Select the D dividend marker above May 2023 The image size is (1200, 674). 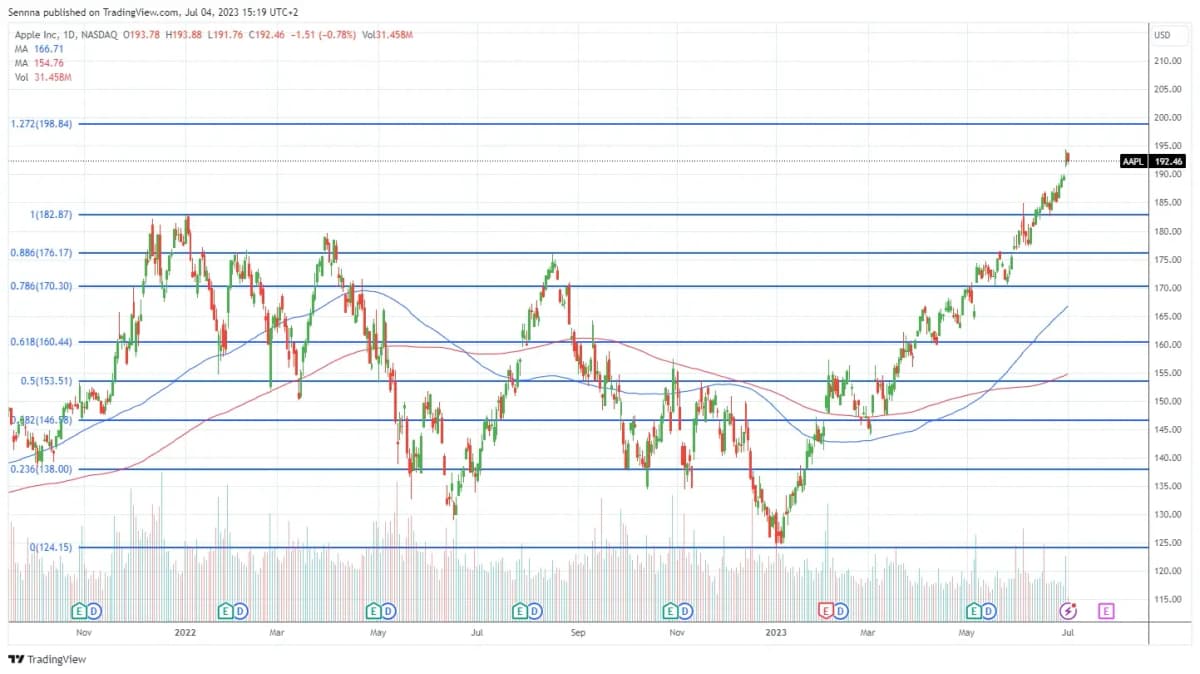point(988,610)
